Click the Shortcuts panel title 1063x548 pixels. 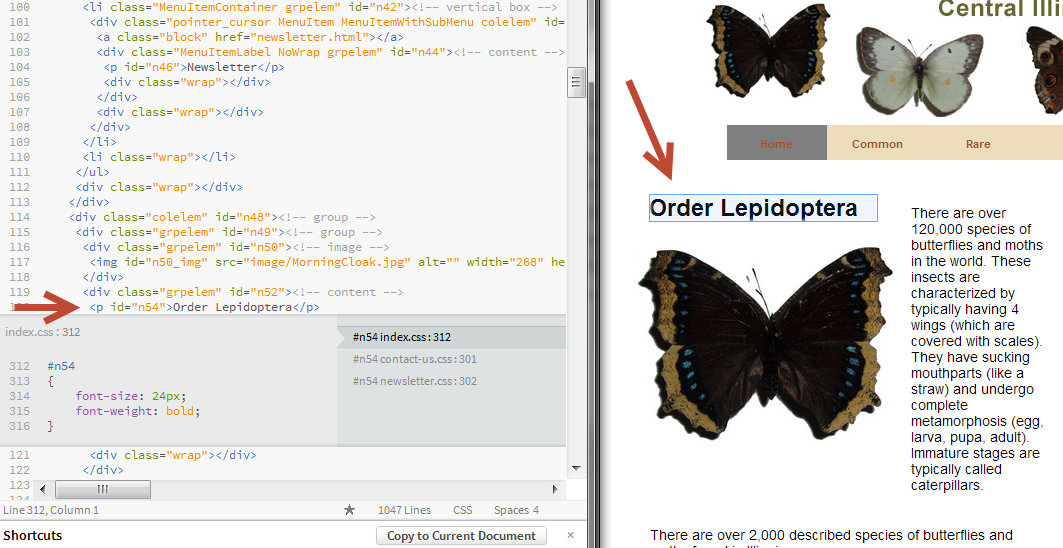coord(33,535)
